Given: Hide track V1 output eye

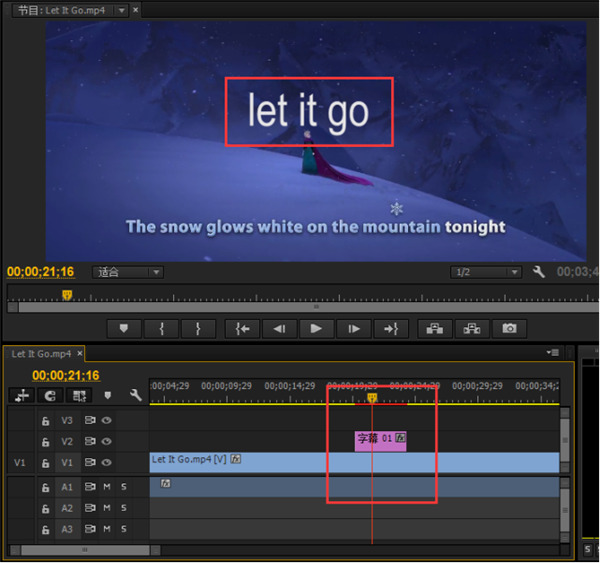Looking at the screenshot, I should tap(106, 462).
